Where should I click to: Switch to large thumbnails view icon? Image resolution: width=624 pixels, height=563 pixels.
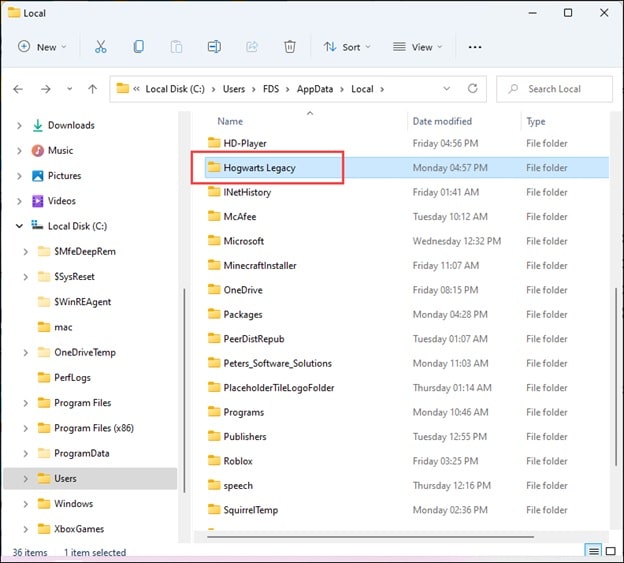coord(611,551)
